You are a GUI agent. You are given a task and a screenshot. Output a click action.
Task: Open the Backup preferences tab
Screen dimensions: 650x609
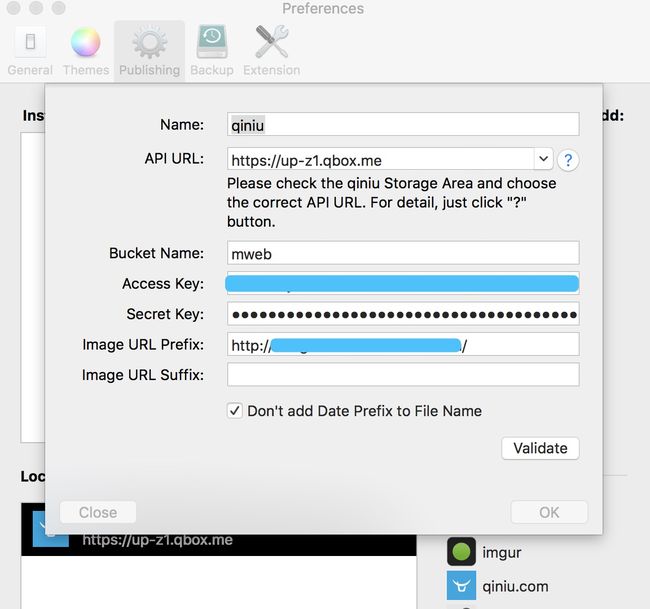click(212, 51)
